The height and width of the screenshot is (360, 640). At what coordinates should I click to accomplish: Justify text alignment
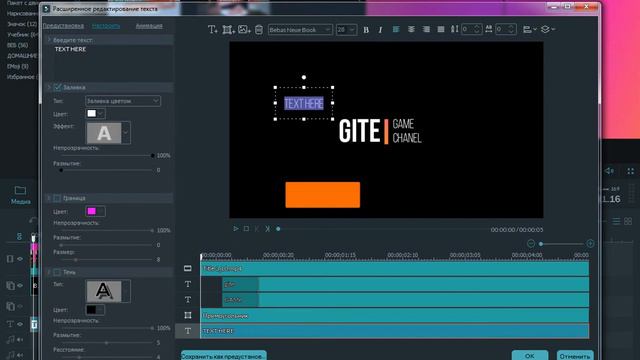tap(441, 29)
